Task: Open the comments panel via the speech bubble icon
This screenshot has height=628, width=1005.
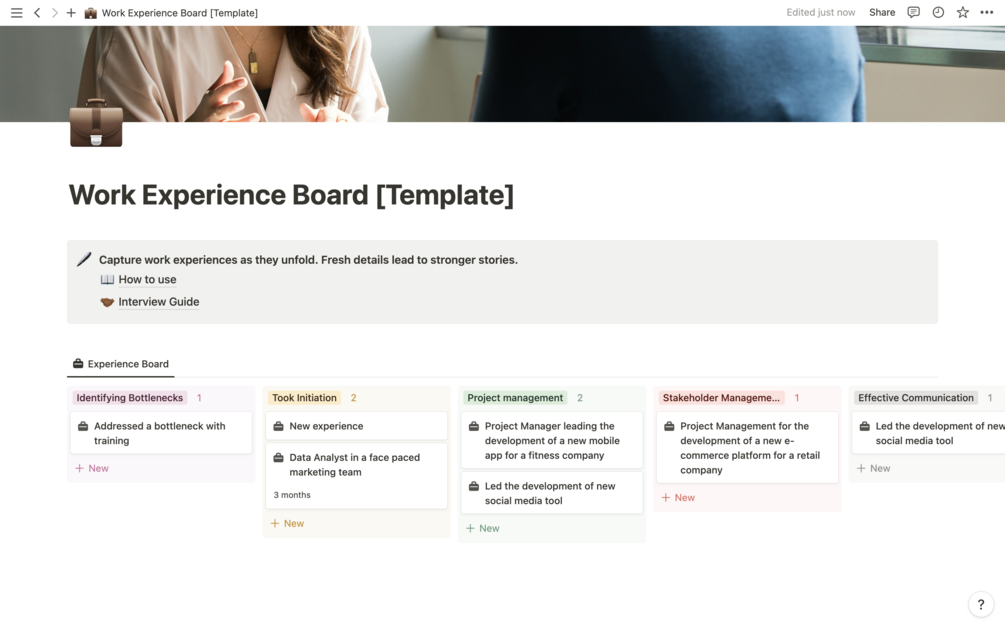Action: pyautogui.click(x=914, y=12)
